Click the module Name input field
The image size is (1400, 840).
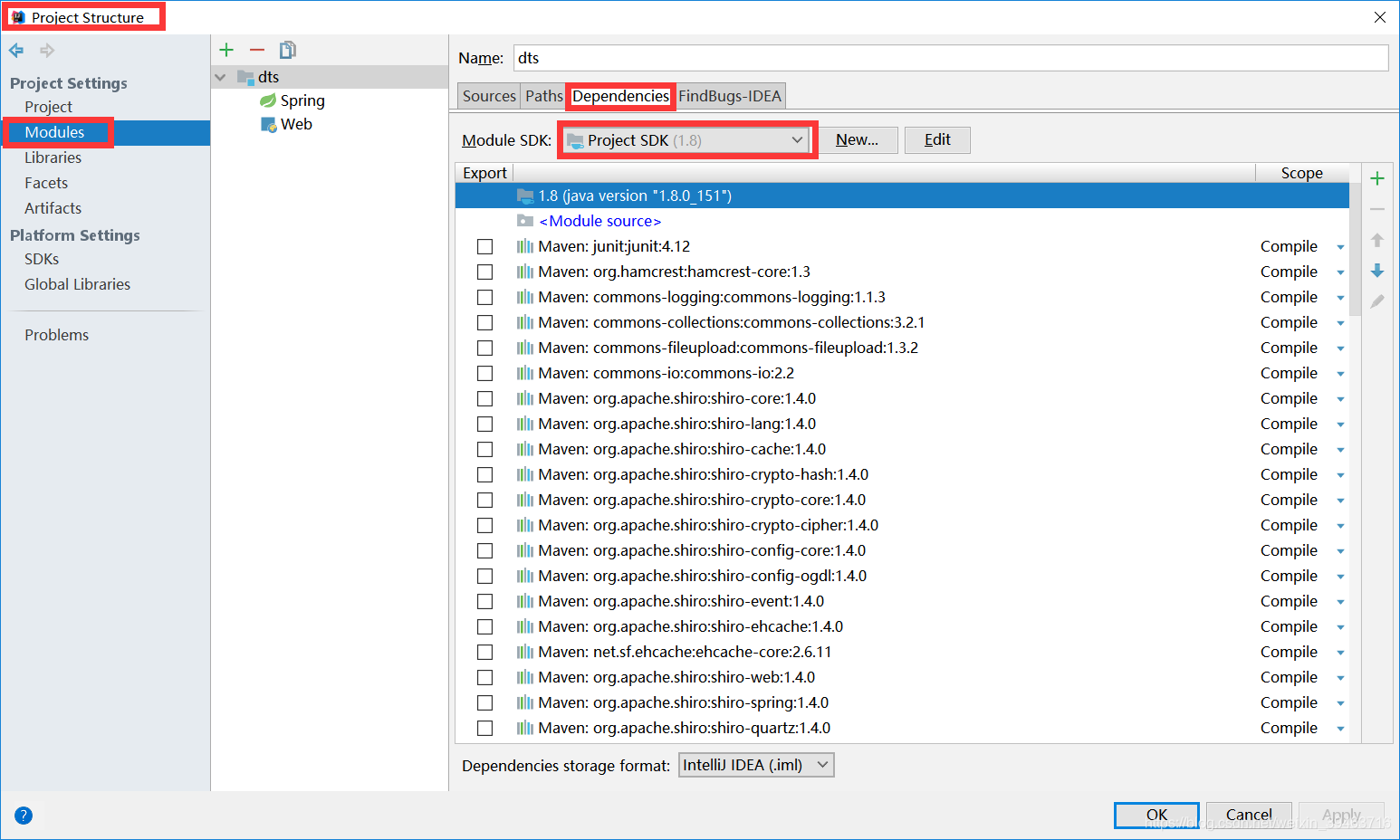coord(951,58)
